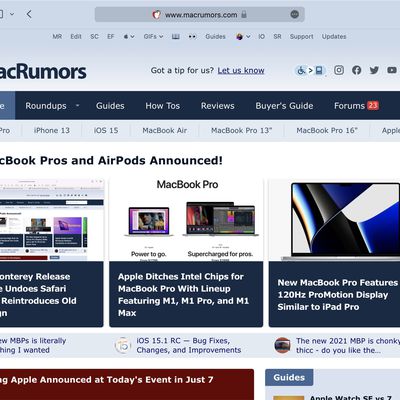Image resolution: width=400 pixels, height=400 pixels.
Task: Open the MacRumors Instagram icon
Action: tap(339, 70)
